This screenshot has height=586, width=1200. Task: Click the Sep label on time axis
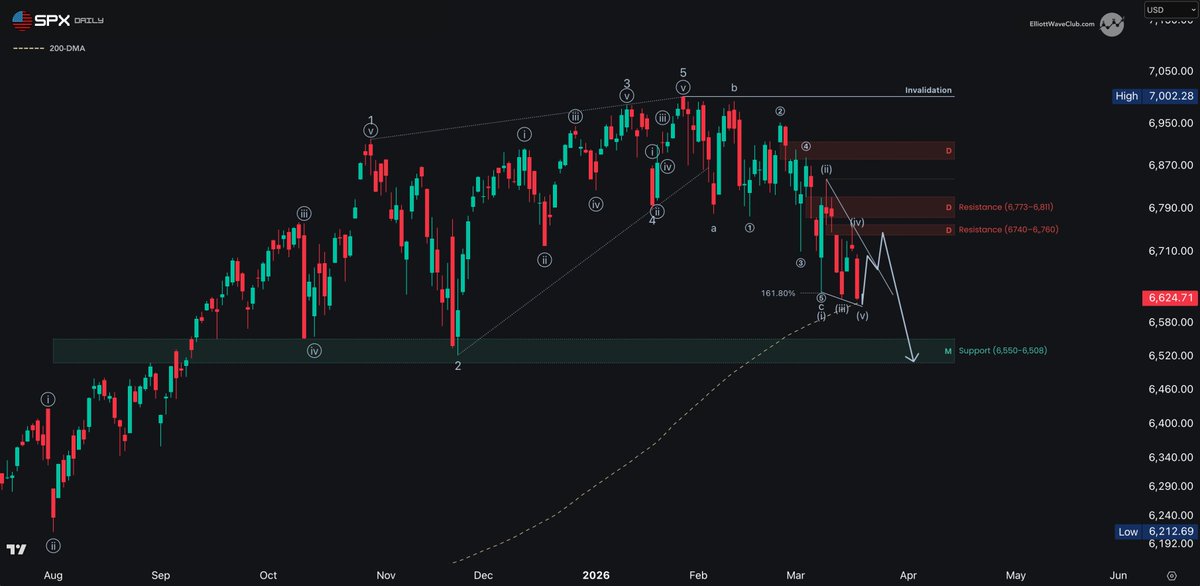coord(160,576)
